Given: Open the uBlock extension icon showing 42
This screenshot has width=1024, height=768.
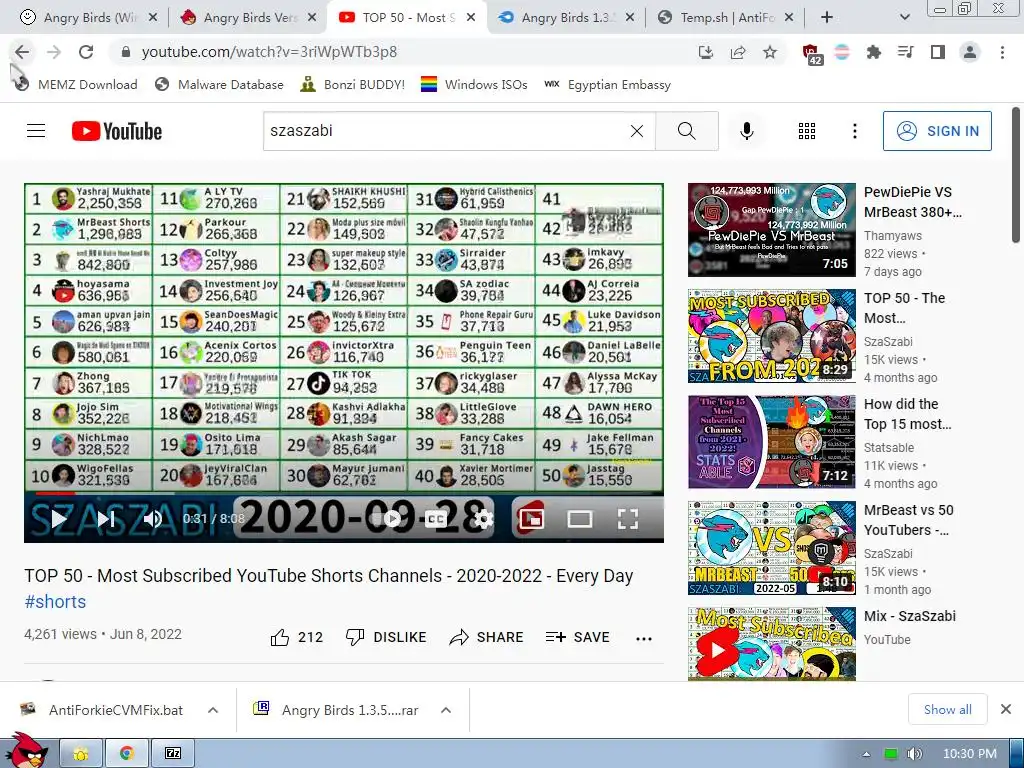Looking at the screenshot, I should 812,54.
